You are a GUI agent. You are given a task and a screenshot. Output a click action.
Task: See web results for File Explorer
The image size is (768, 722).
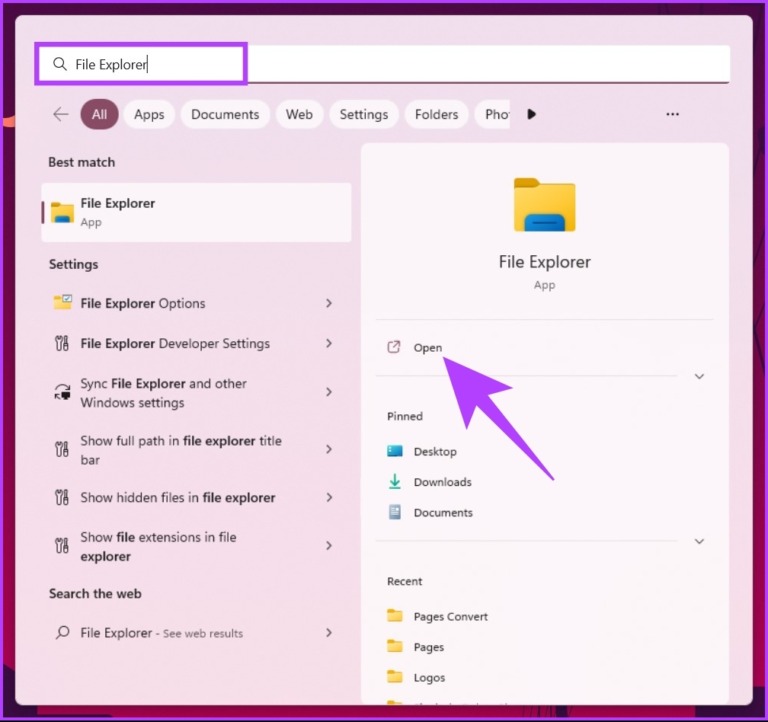click(194, 632)
